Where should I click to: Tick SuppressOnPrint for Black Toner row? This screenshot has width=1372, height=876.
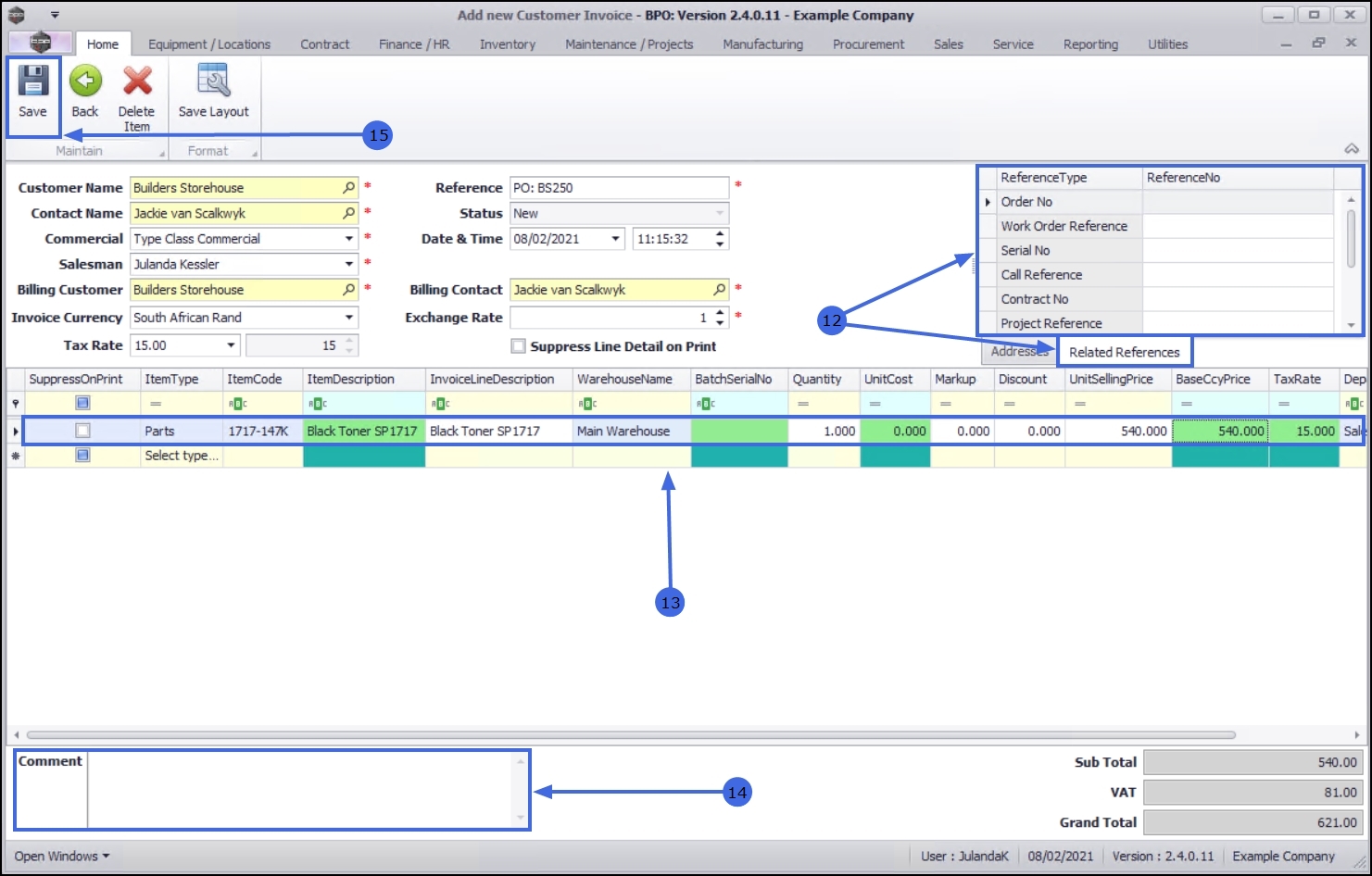(83, 431)
